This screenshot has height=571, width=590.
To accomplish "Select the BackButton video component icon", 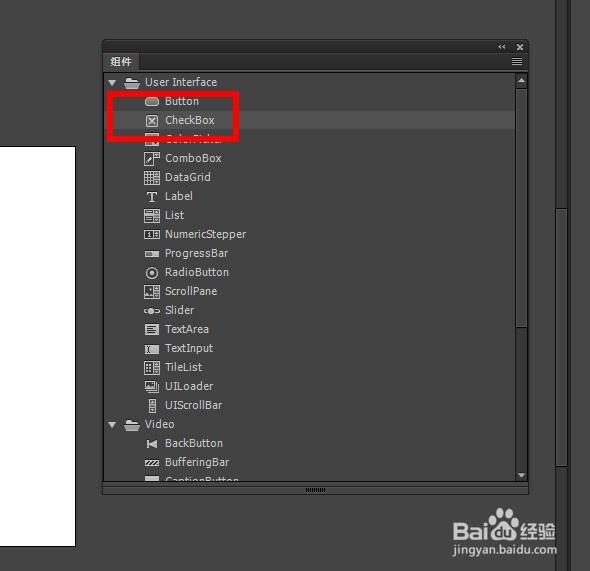I will coord(152,444).
